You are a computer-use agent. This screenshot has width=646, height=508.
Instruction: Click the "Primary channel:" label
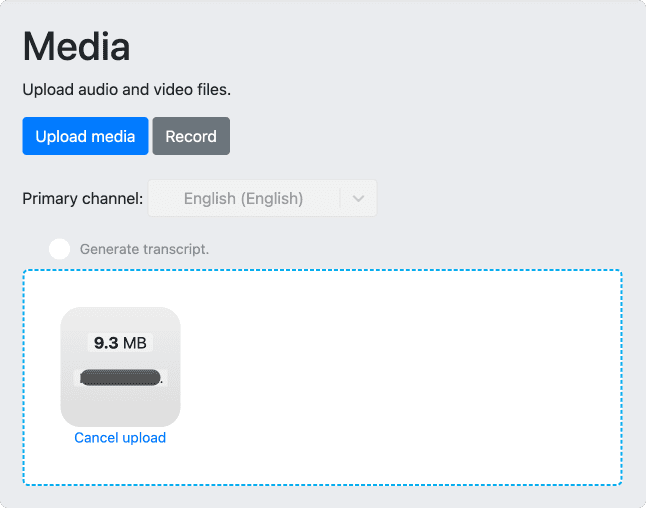coord(83,198)
